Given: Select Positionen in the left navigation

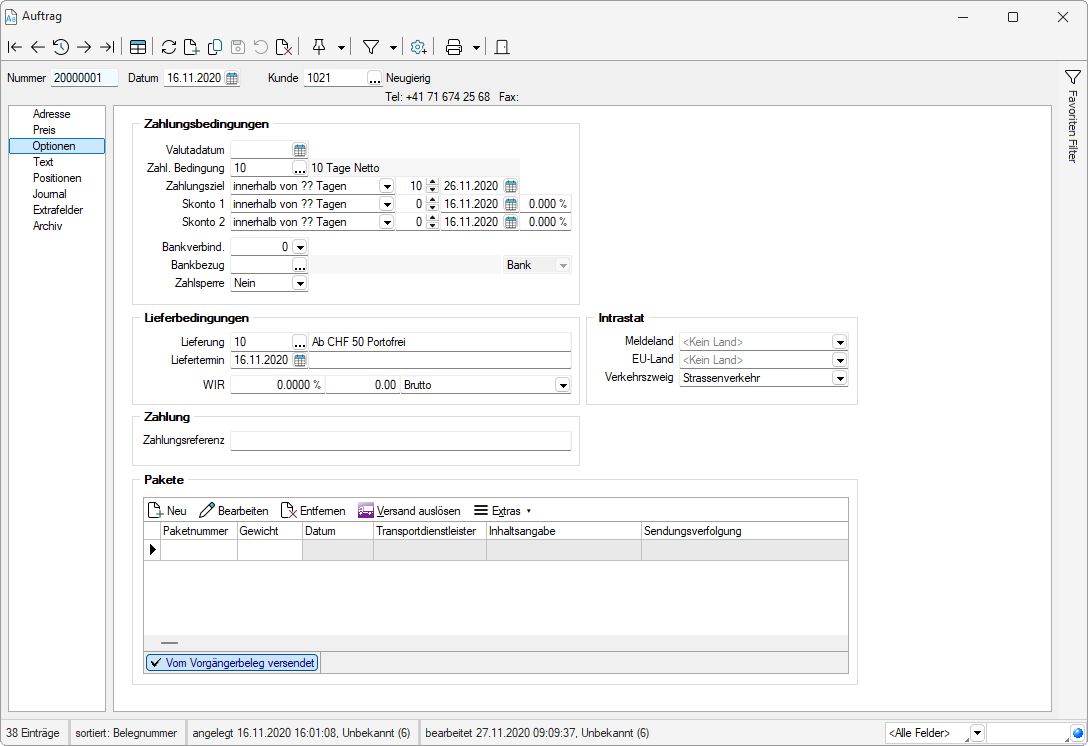Looking at the screenshot, I should tap(57, 178).
